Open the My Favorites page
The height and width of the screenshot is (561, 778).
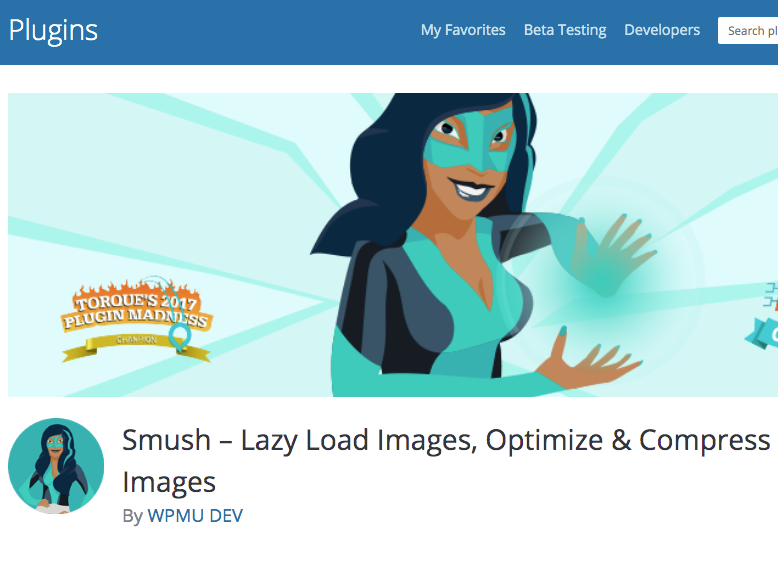coord(463,30)
